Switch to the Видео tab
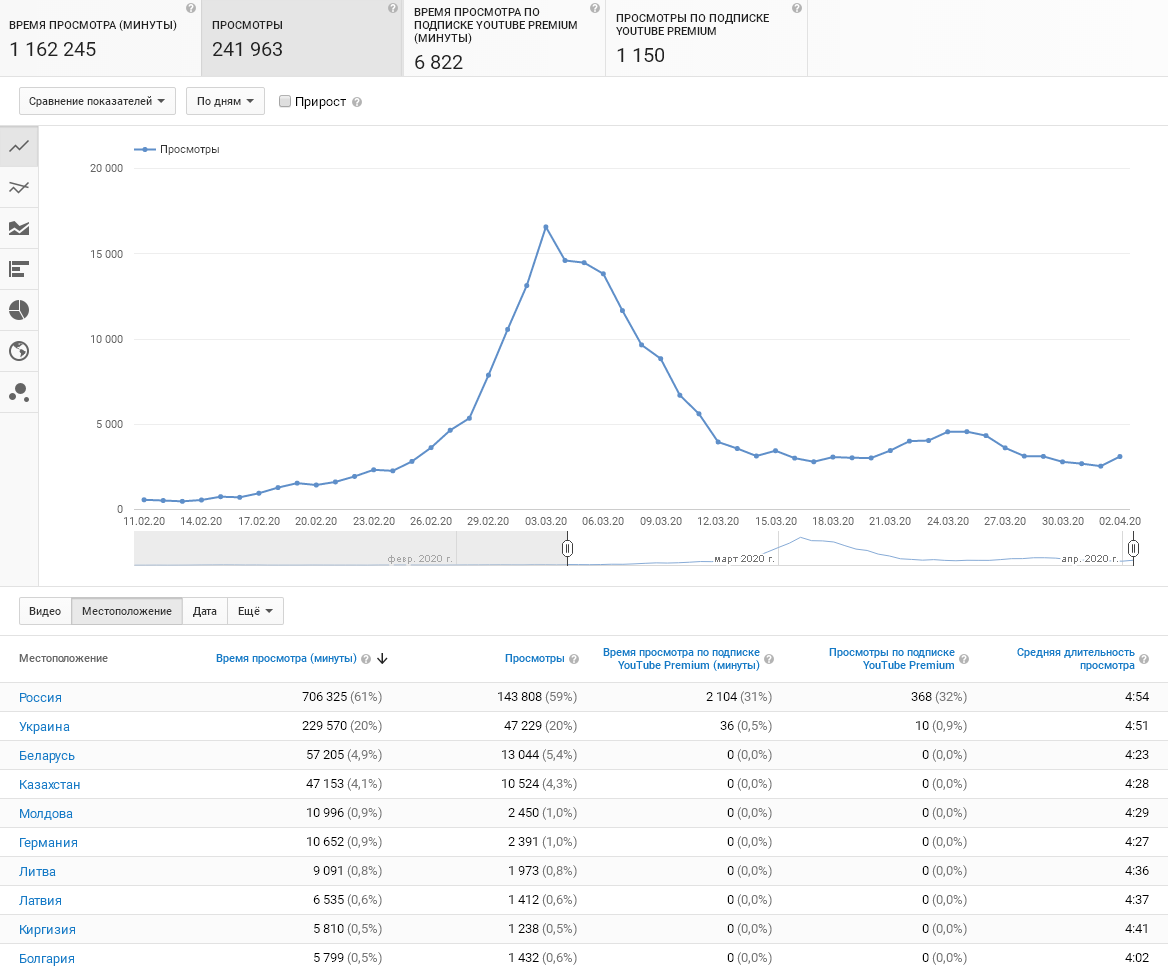This screenshot has height=972, width=1168. click(x=45, y=611)
